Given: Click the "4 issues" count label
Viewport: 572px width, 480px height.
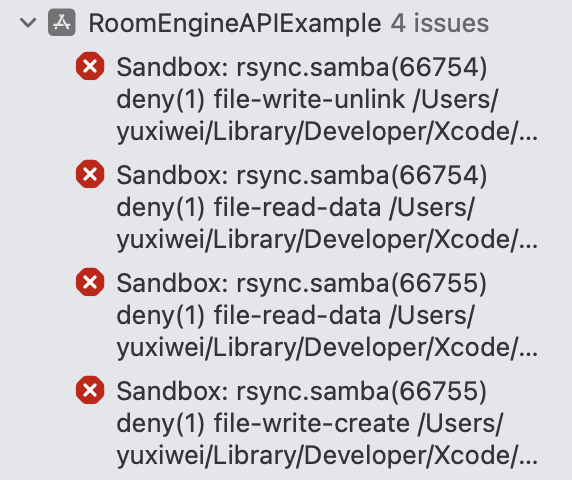Looking at the screenshot, I should (440, 23).
